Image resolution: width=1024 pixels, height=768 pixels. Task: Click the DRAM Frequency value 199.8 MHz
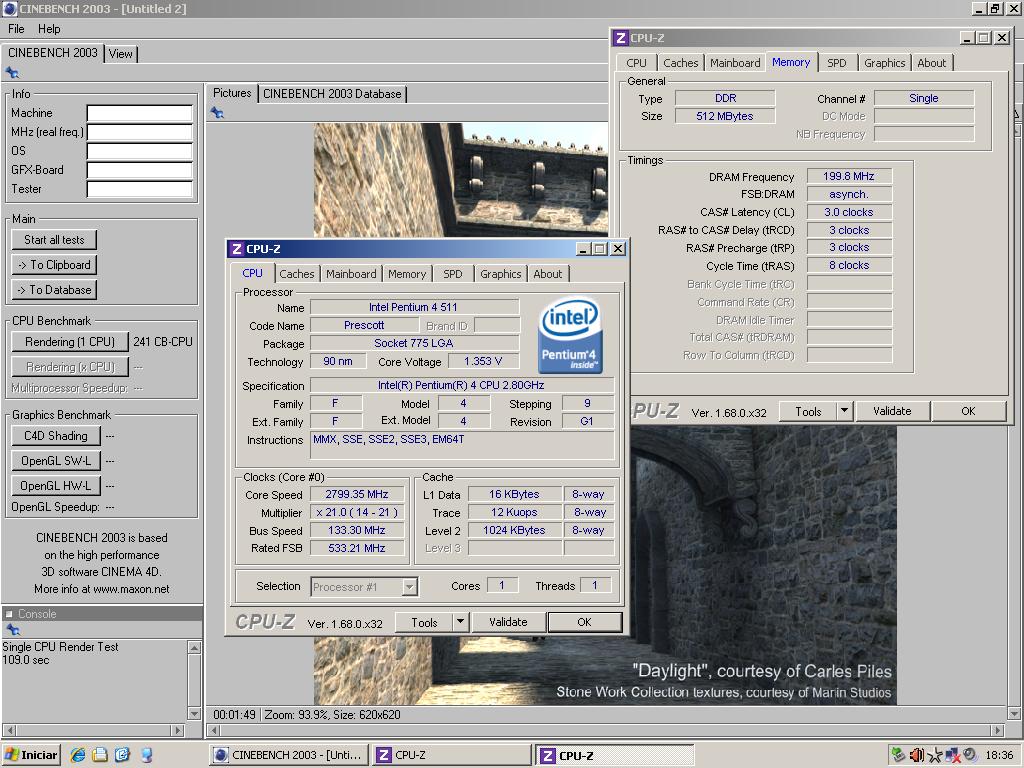(849, 176)
